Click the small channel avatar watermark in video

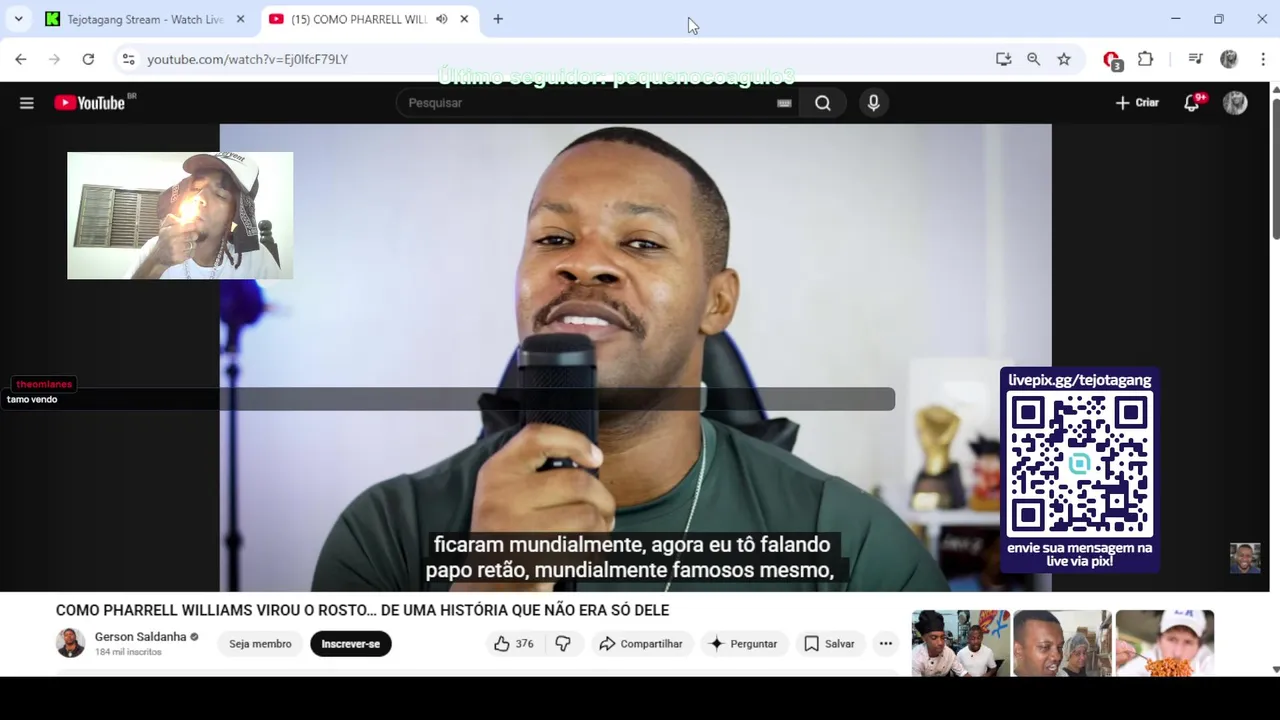coord(1245,558)
